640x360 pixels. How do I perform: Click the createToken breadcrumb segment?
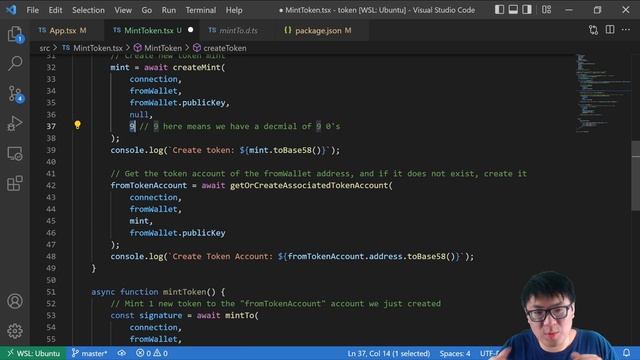point(220,48)
